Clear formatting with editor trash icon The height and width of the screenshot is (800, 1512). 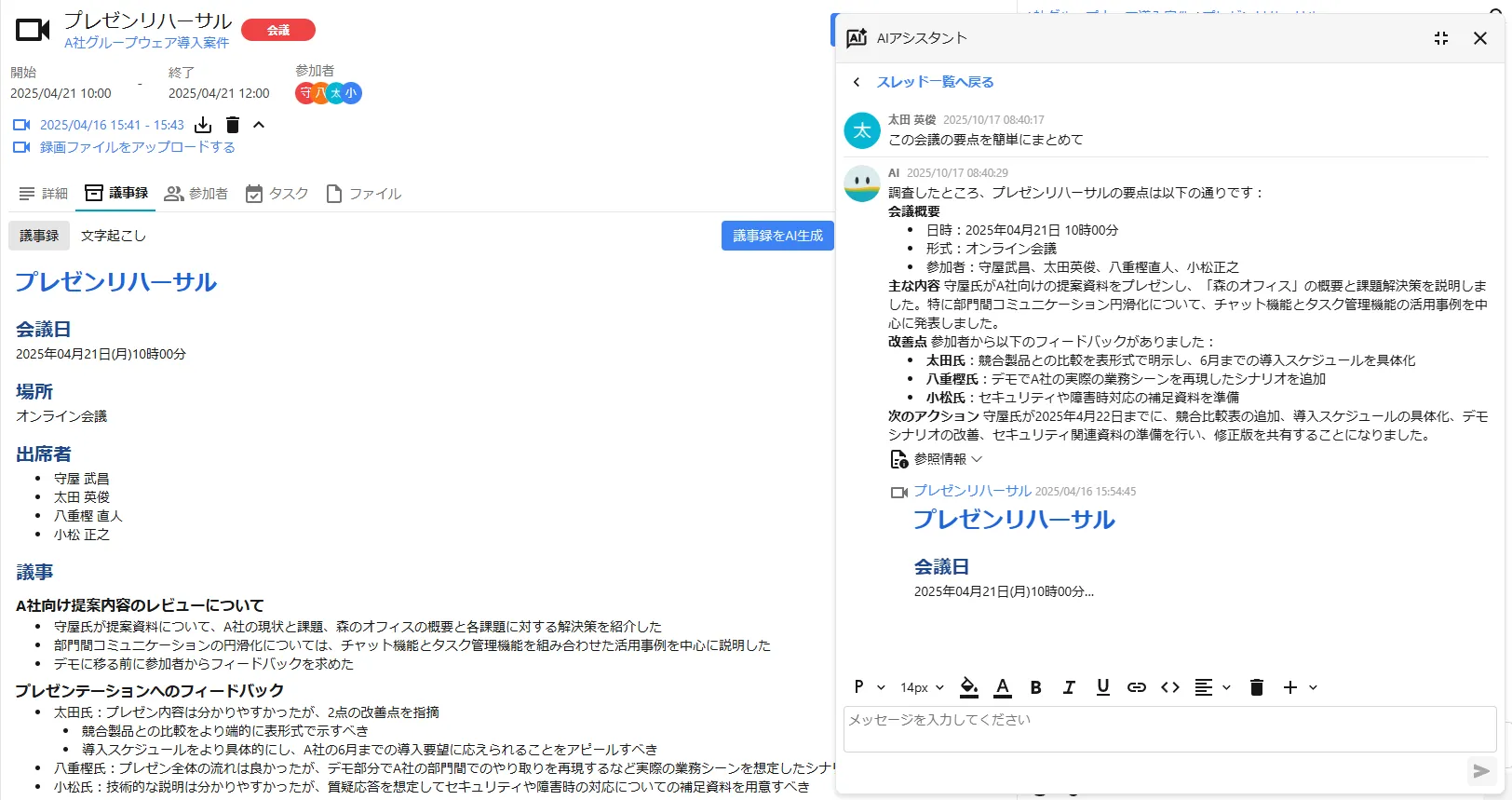click(x=1257, y=687)
